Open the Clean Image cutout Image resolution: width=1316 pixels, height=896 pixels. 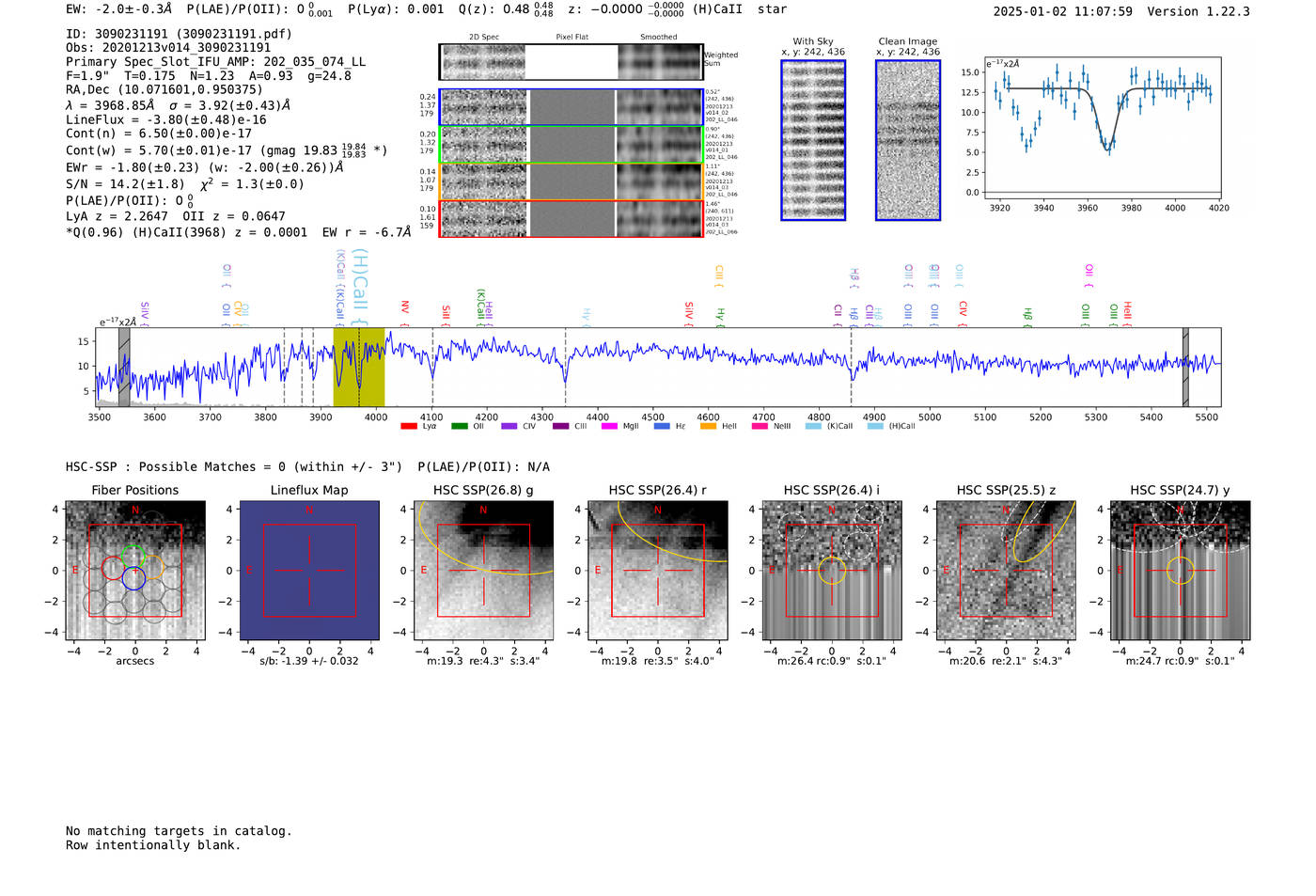[908, 140]
